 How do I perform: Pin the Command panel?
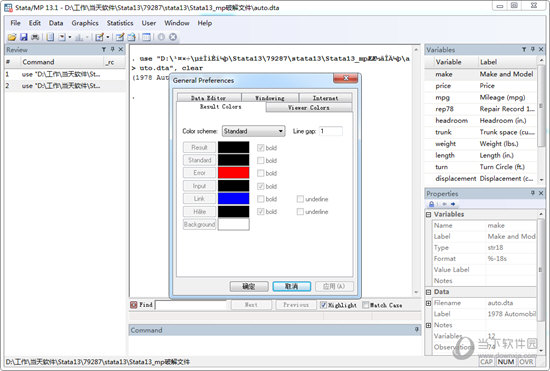pos(417,329)
